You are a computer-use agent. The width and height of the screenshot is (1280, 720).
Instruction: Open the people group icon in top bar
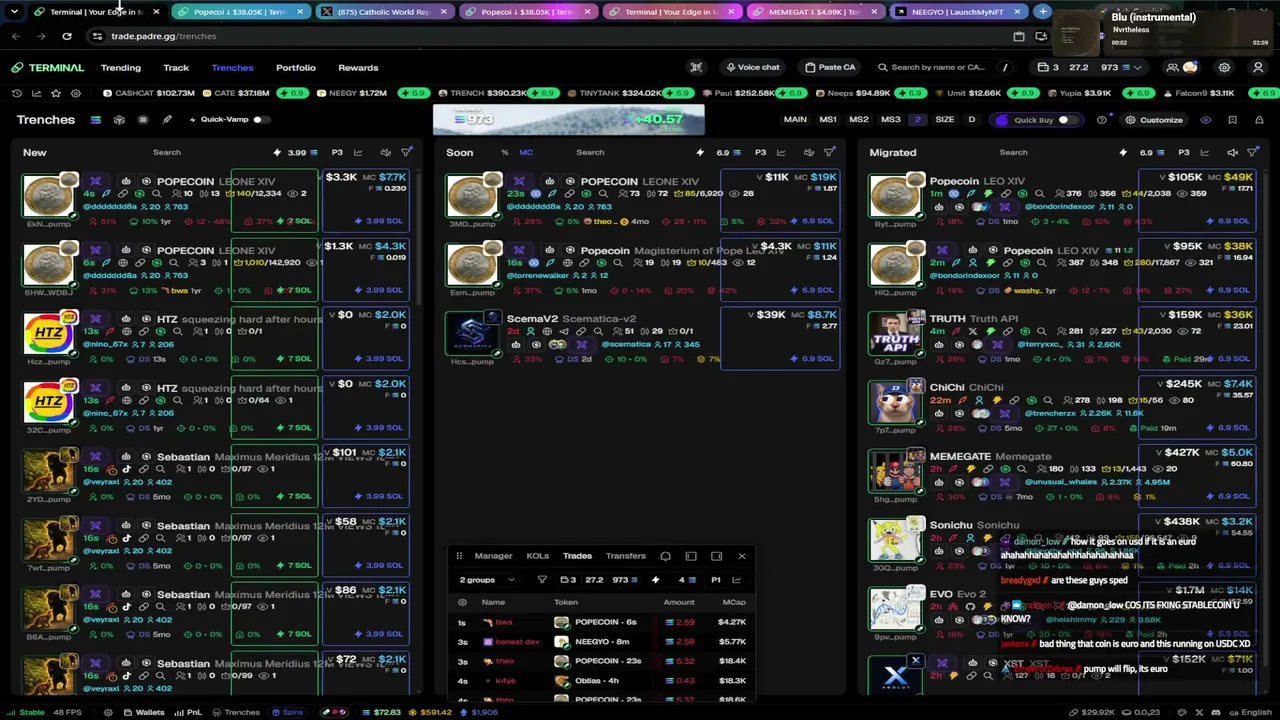tap(1172, 68)
